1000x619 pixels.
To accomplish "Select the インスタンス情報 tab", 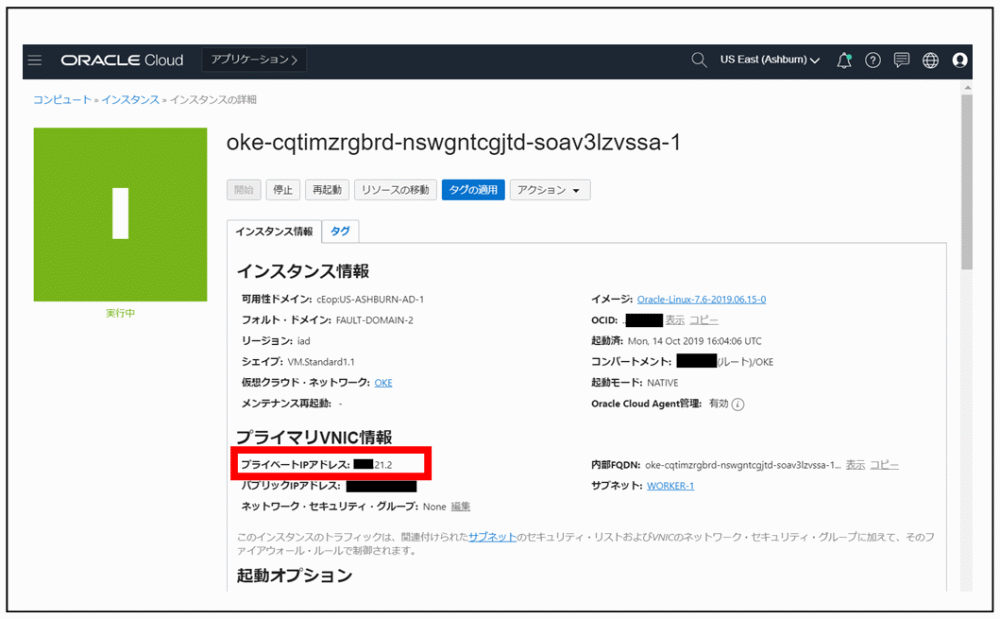I will pos(275,230).
